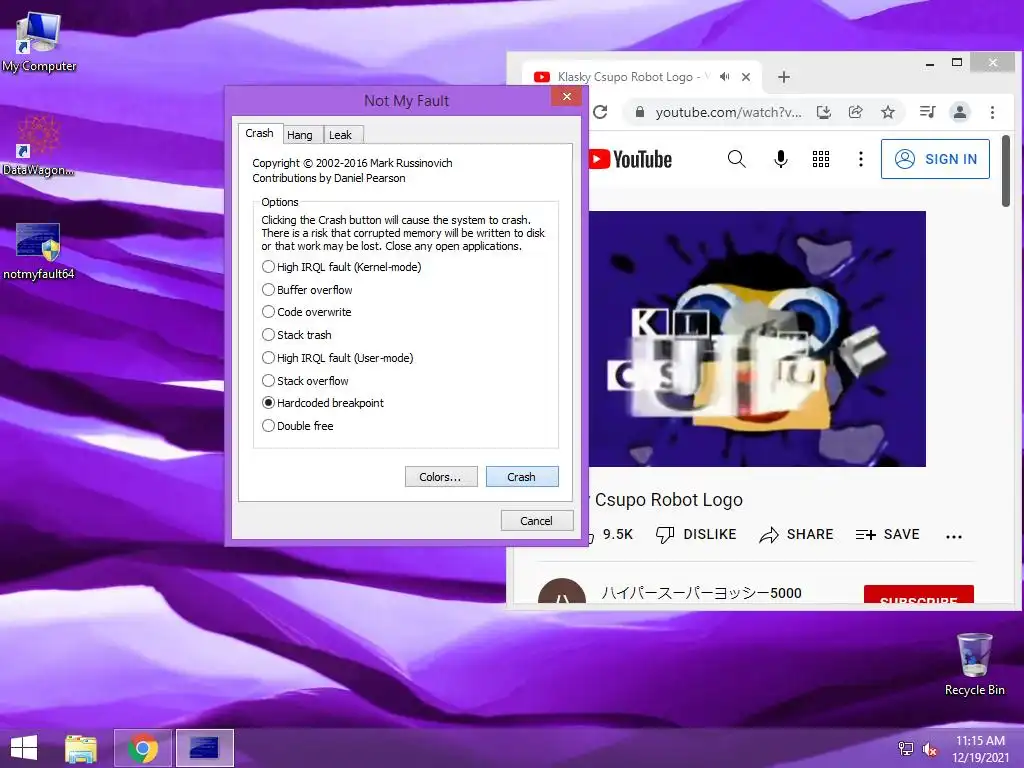The width and height of the screenshot is (1024, 768).
Task: Click YouTube search magnifier icon
Action: click(x=737, y=159)
